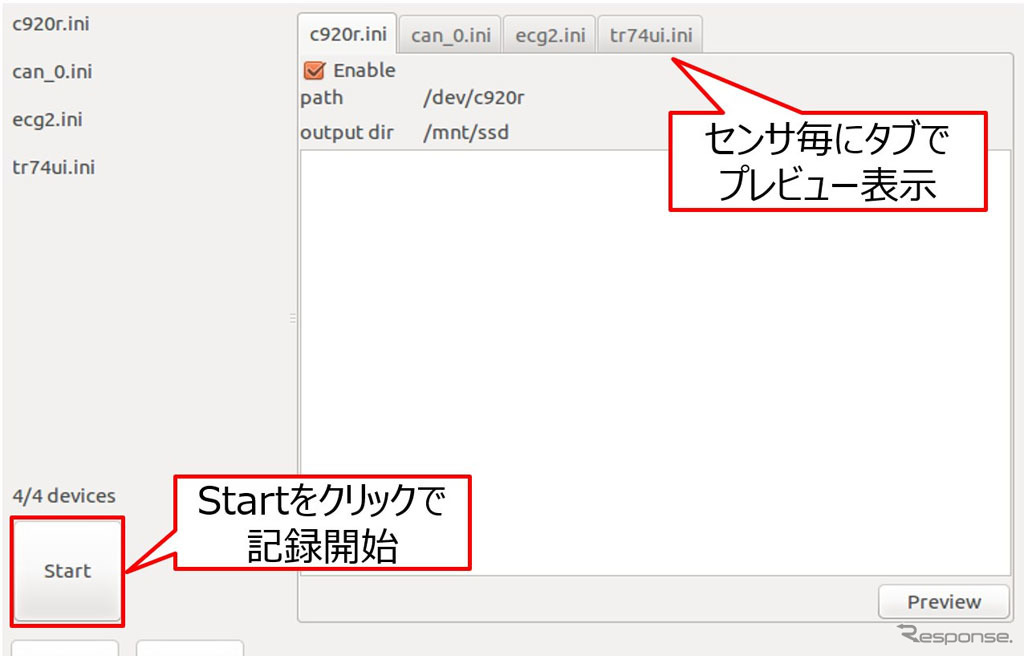Open the can_0.ini tab
The width and height of the screenshot is (1024, 656).
[x=451, y=35]
